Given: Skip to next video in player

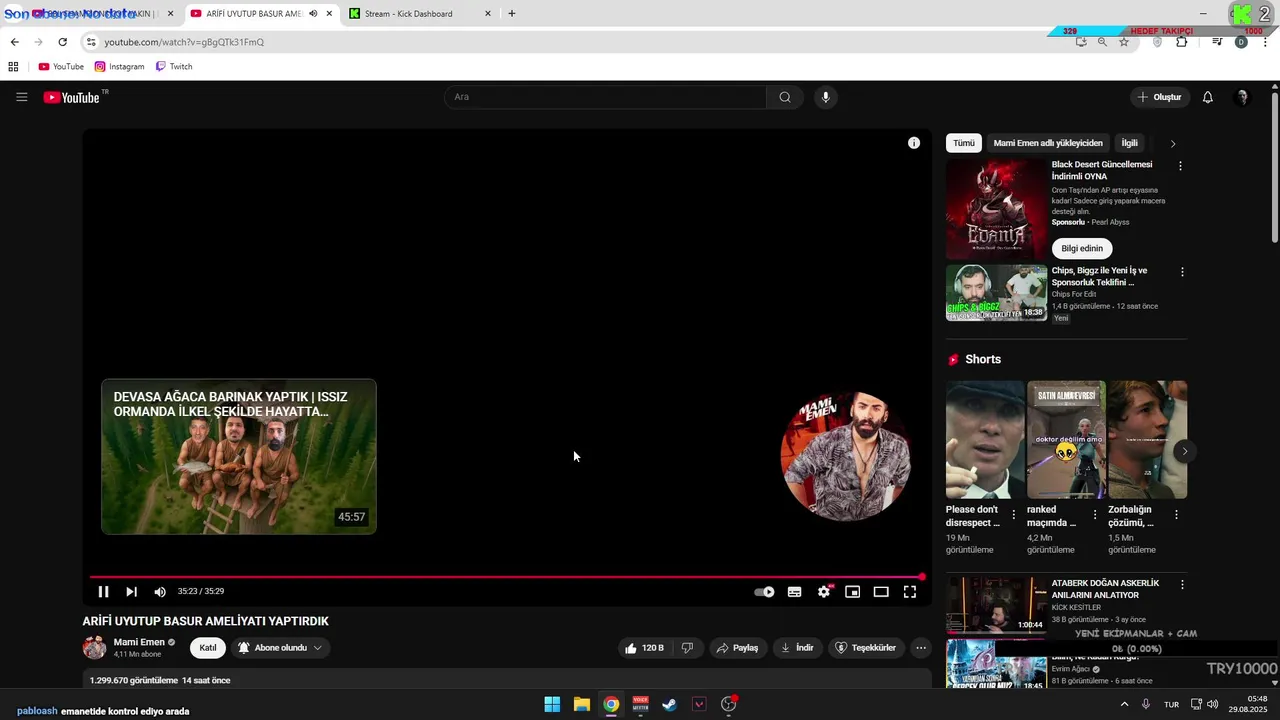Looking at the screenshot, I should click(131, 592).
